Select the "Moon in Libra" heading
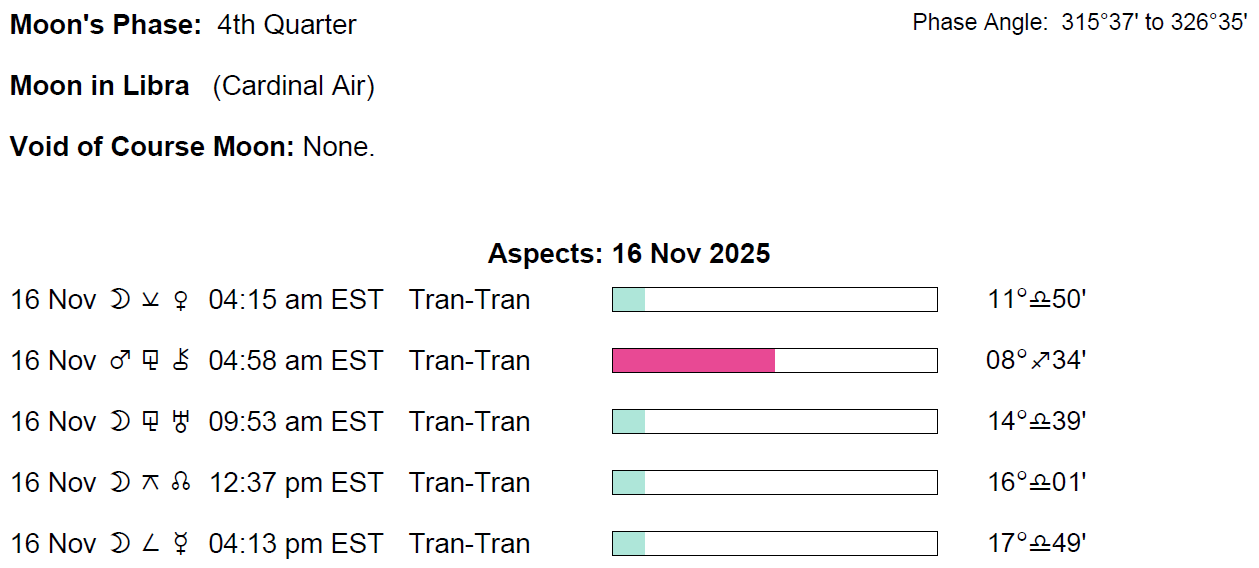The height and width of the screenshot is (568, 1259). pos(100,86)
